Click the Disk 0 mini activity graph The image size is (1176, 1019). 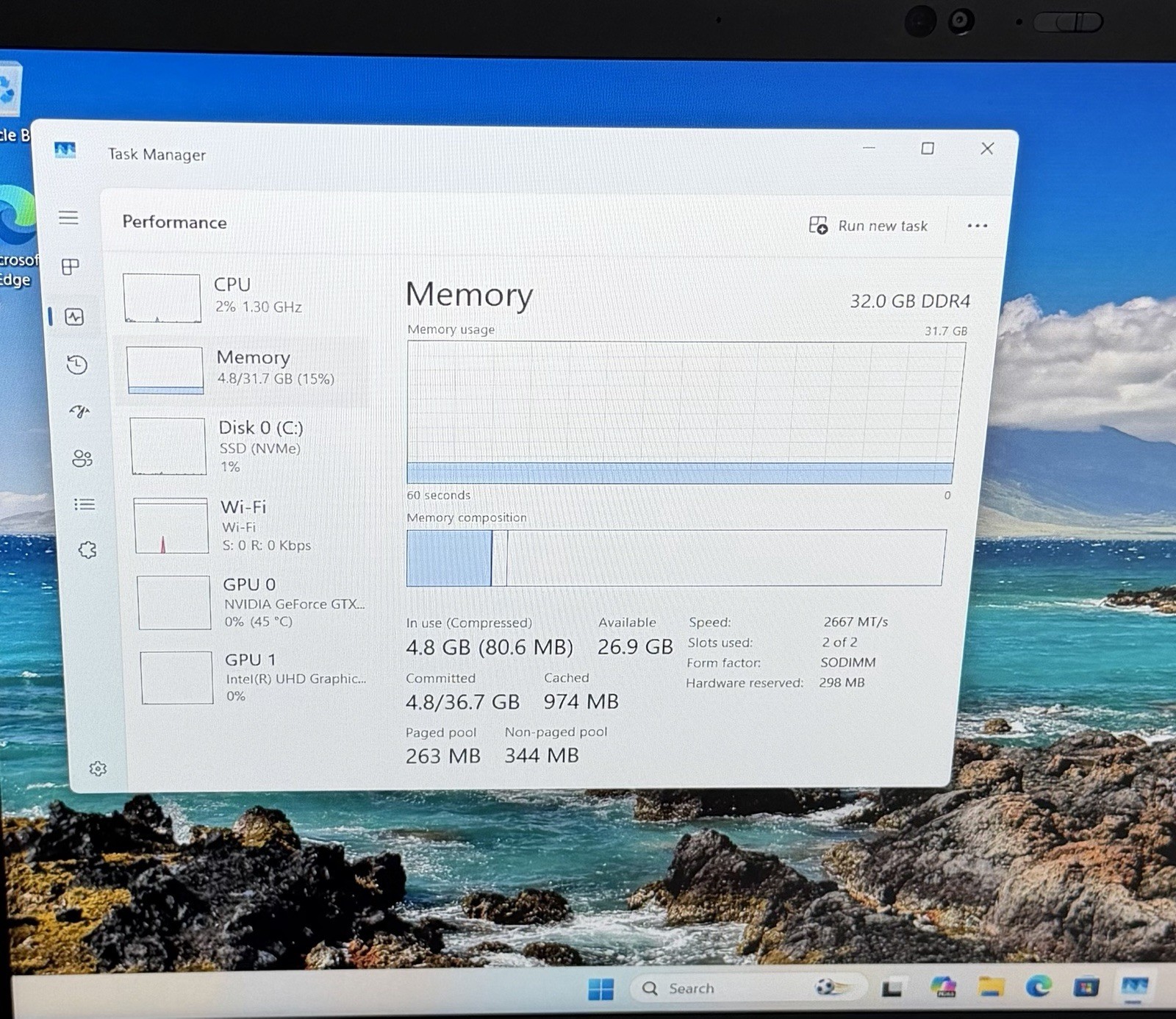tap(168, 446)
